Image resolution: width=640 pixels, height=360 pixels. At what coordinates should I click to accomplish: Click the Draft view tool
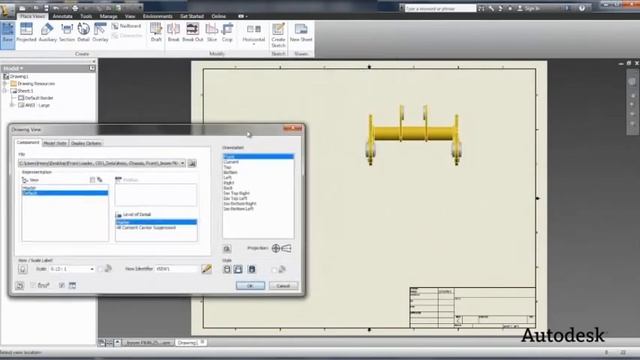click(156, 33)
